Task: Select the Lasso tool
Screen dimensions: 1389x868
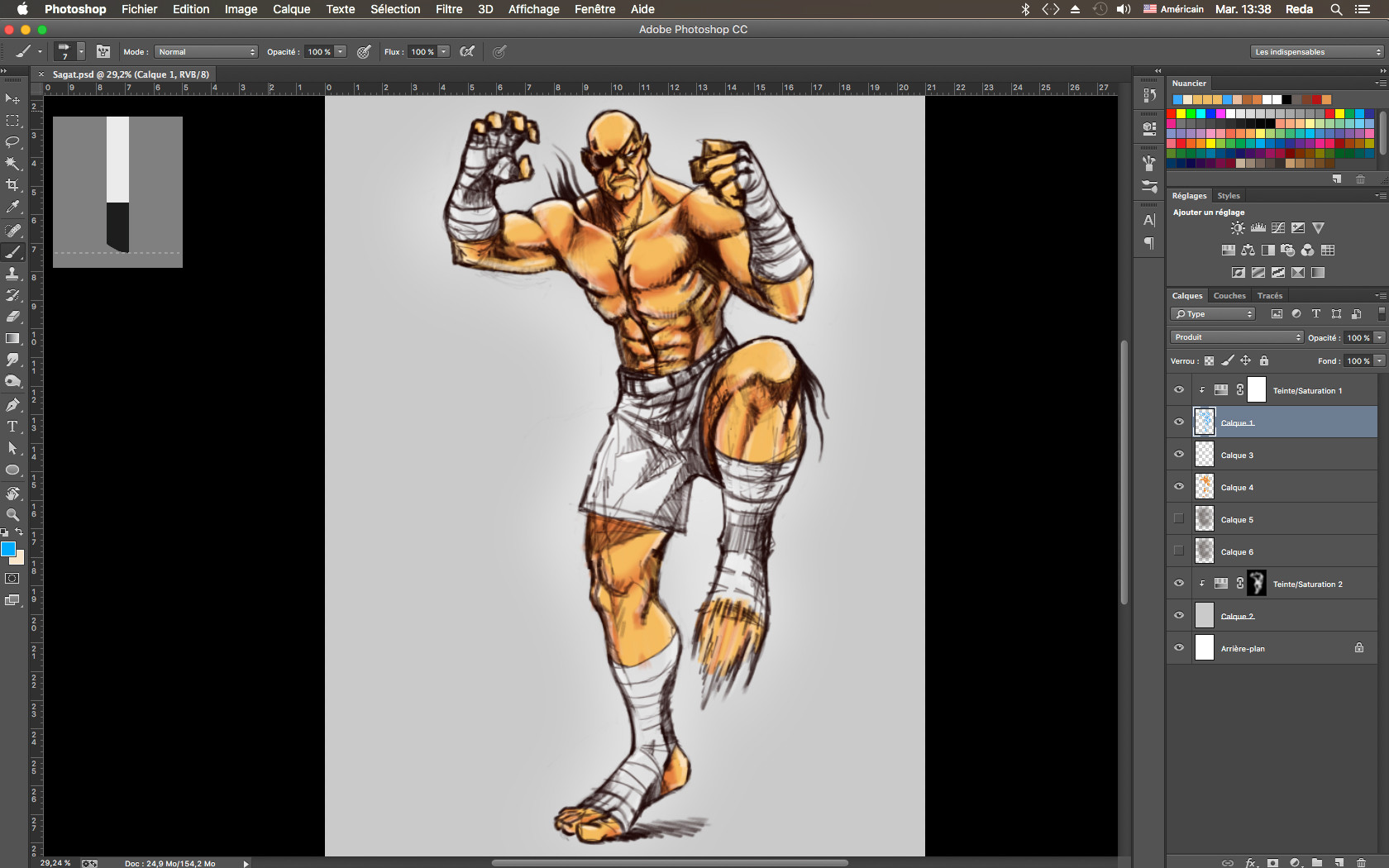Action: pyautogui.click(x=12, y=142)
